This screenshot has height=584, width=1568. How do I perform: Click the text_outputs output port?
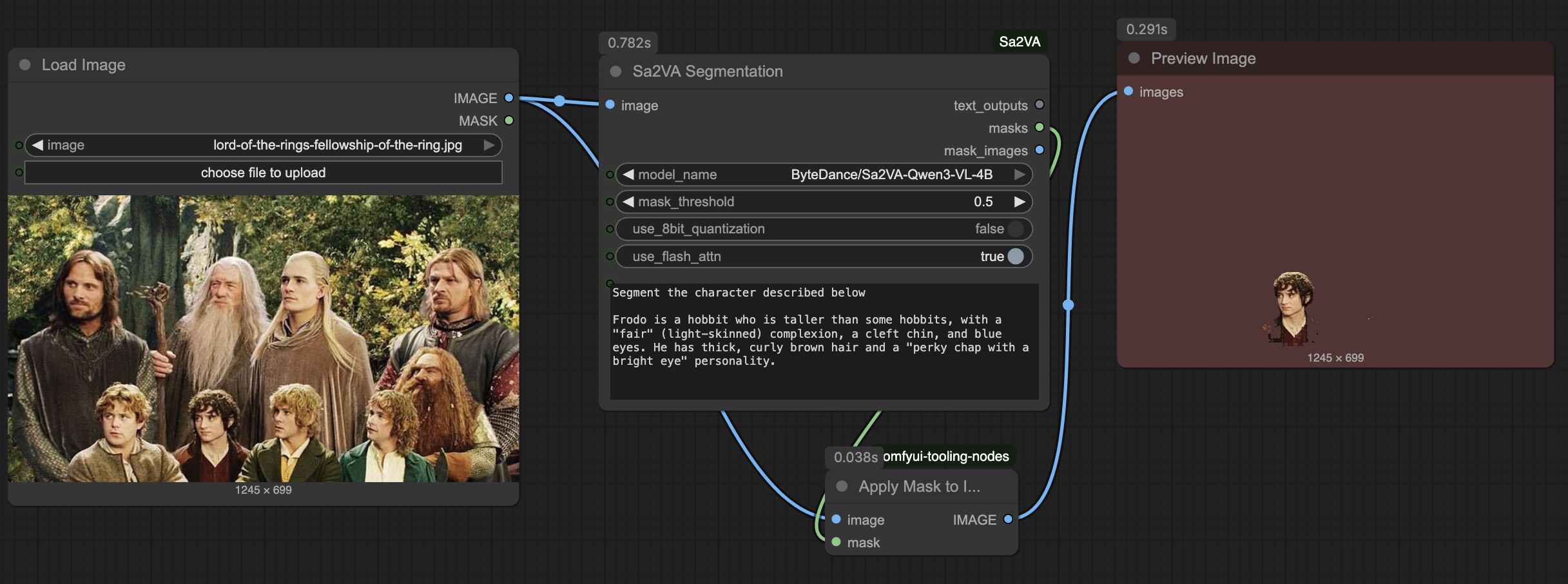[1040, 104]
